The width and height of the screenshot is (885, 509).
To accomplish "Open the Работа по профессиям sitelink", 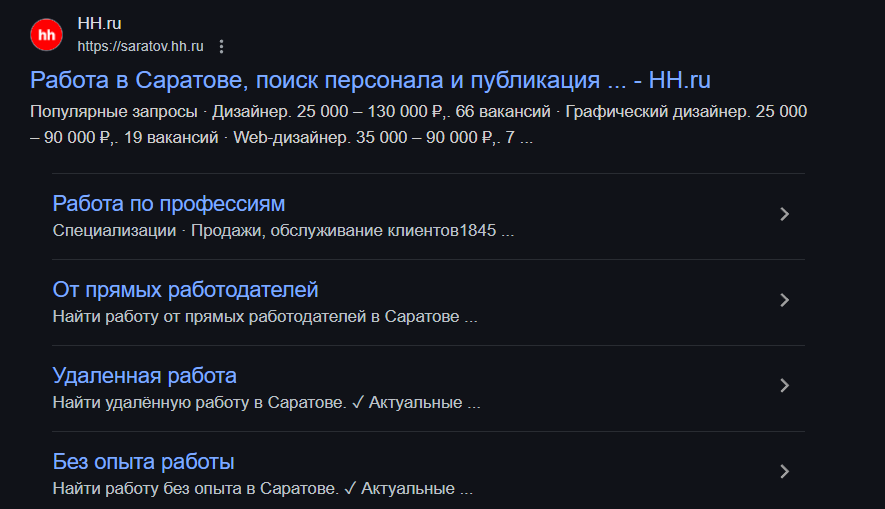I will pyautogui.click(x=169, y=204).
